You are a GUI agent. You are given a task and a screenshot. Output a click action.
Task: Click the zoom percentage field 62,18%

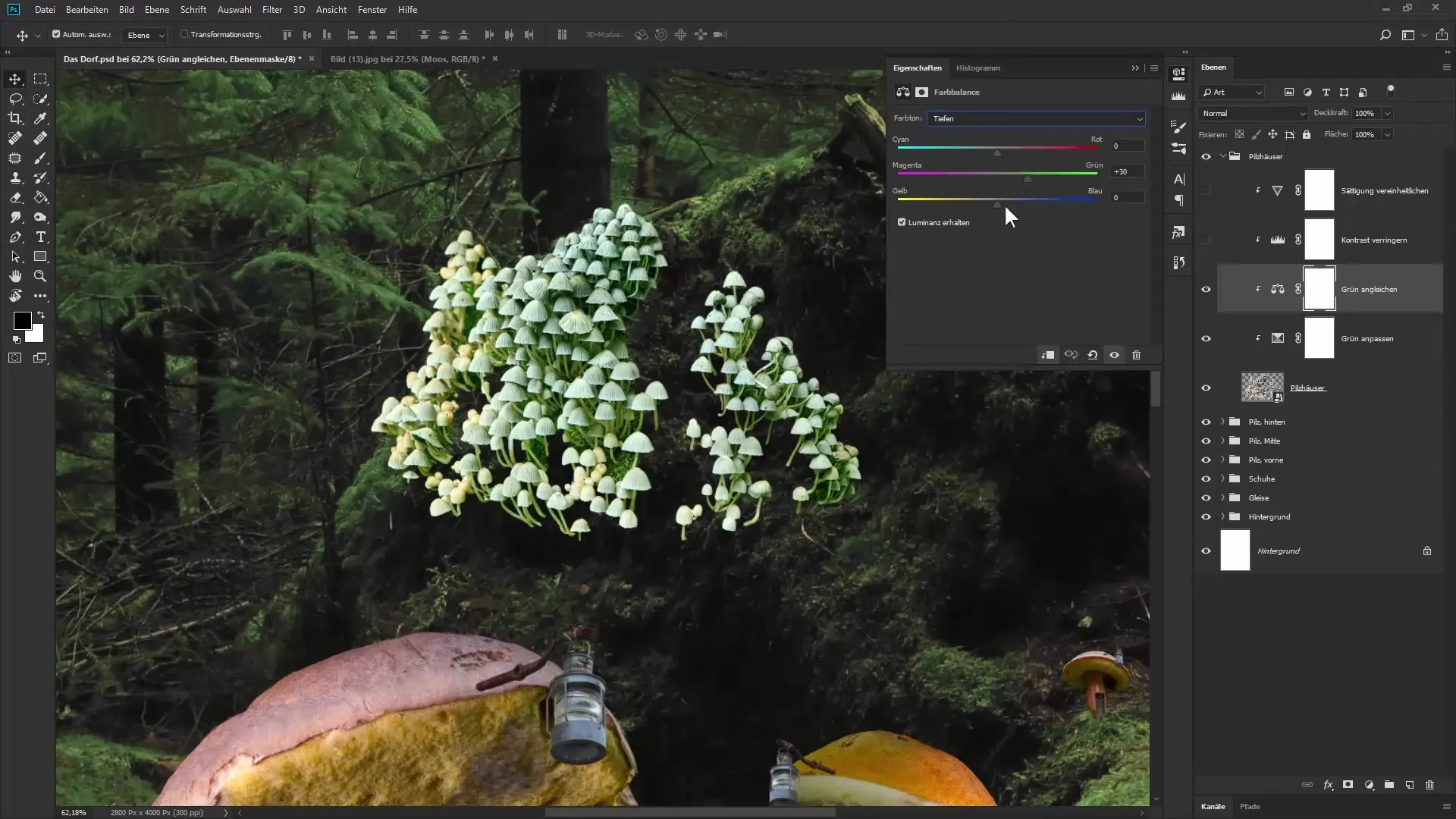tap(74, 813)
